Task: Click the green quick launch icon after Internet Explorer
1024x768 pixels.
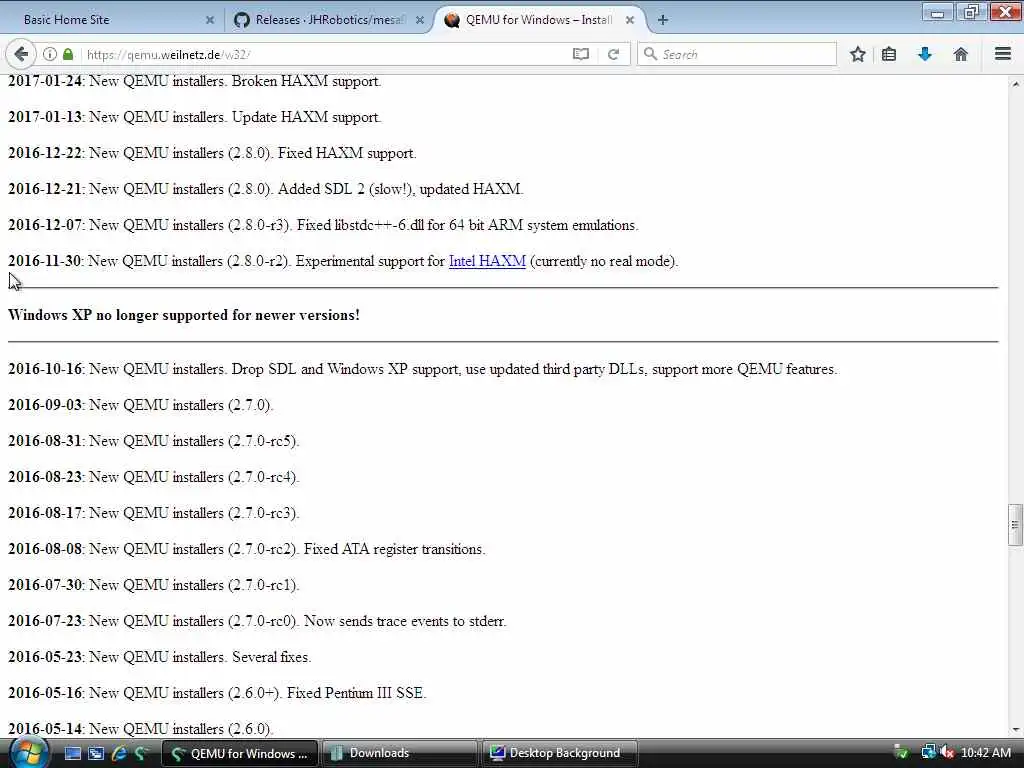Action: click(141, 753)
